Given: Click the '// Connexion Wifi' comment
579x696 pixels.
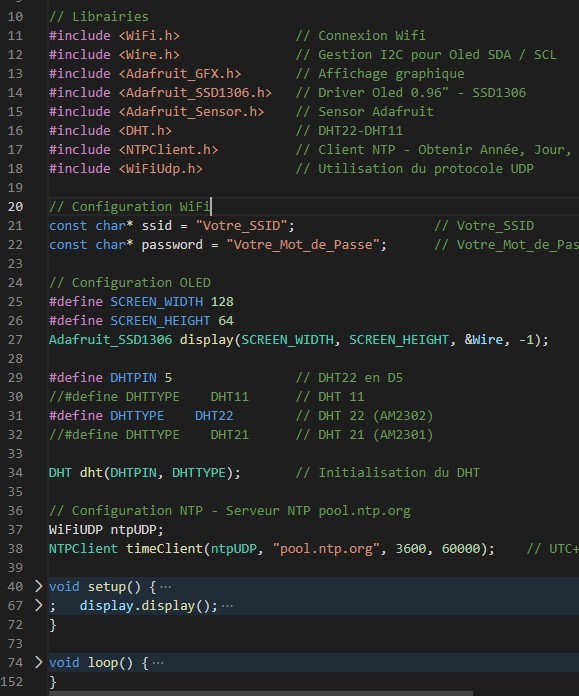Looking at the screenshot, I should pyautogui.click(x=360, y=36).
